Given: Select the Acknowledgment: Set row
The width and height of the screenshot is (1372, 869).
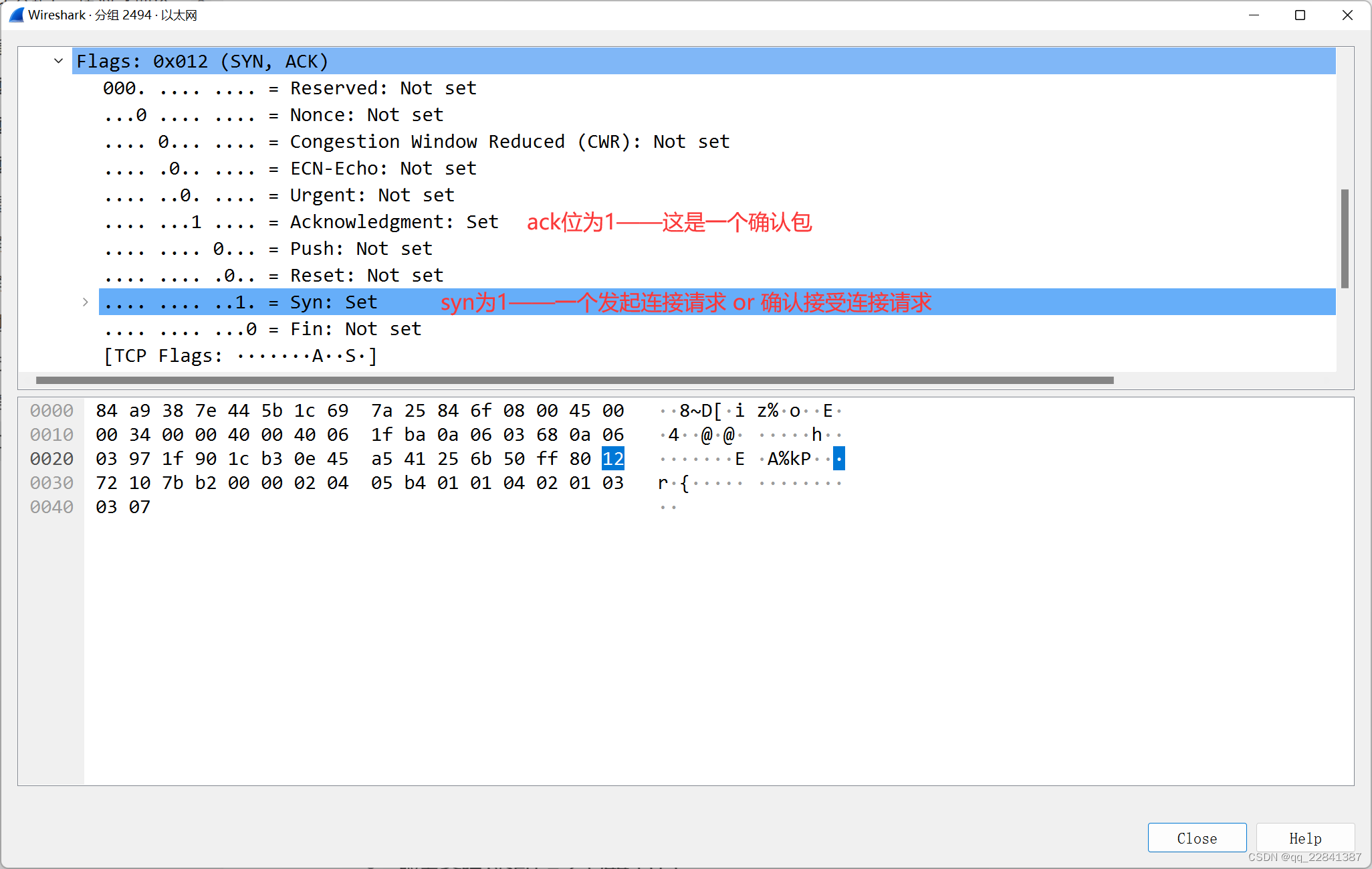Looking at the screenshot, I should click(717, 221).
